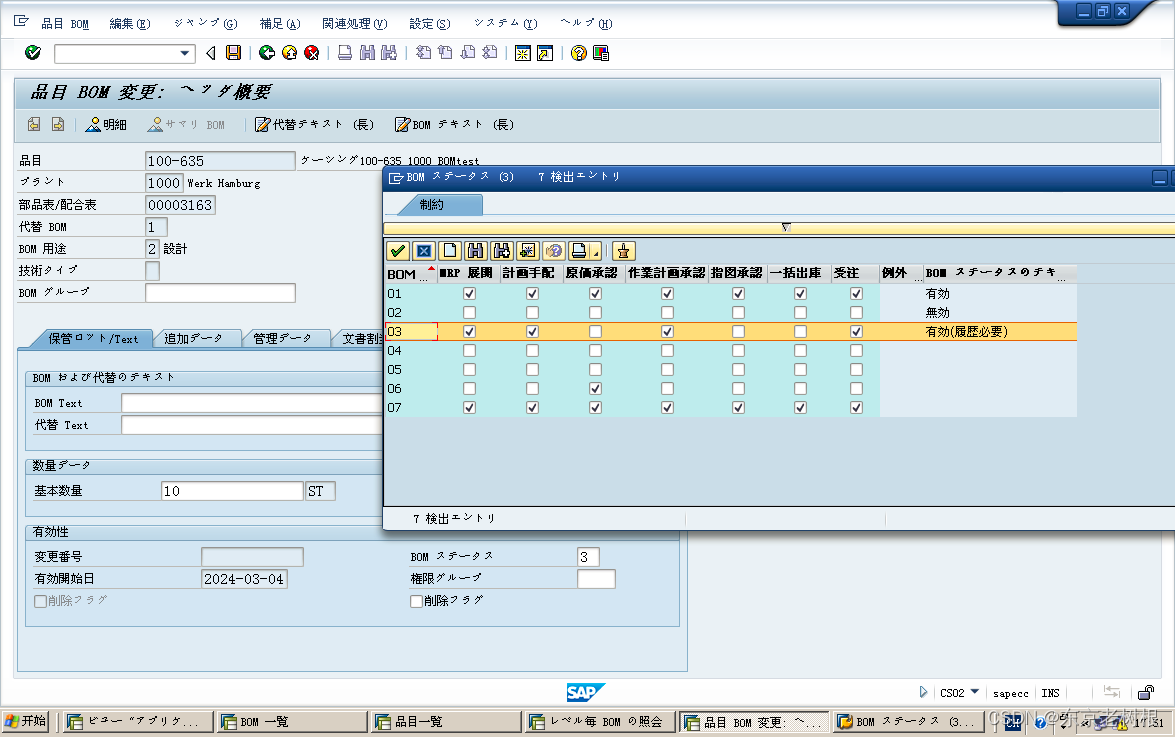Click the Save icon on the main toolbar
Image resolution: width=1175 pixels, height=737 pixels.
click(x=233, y=53)
